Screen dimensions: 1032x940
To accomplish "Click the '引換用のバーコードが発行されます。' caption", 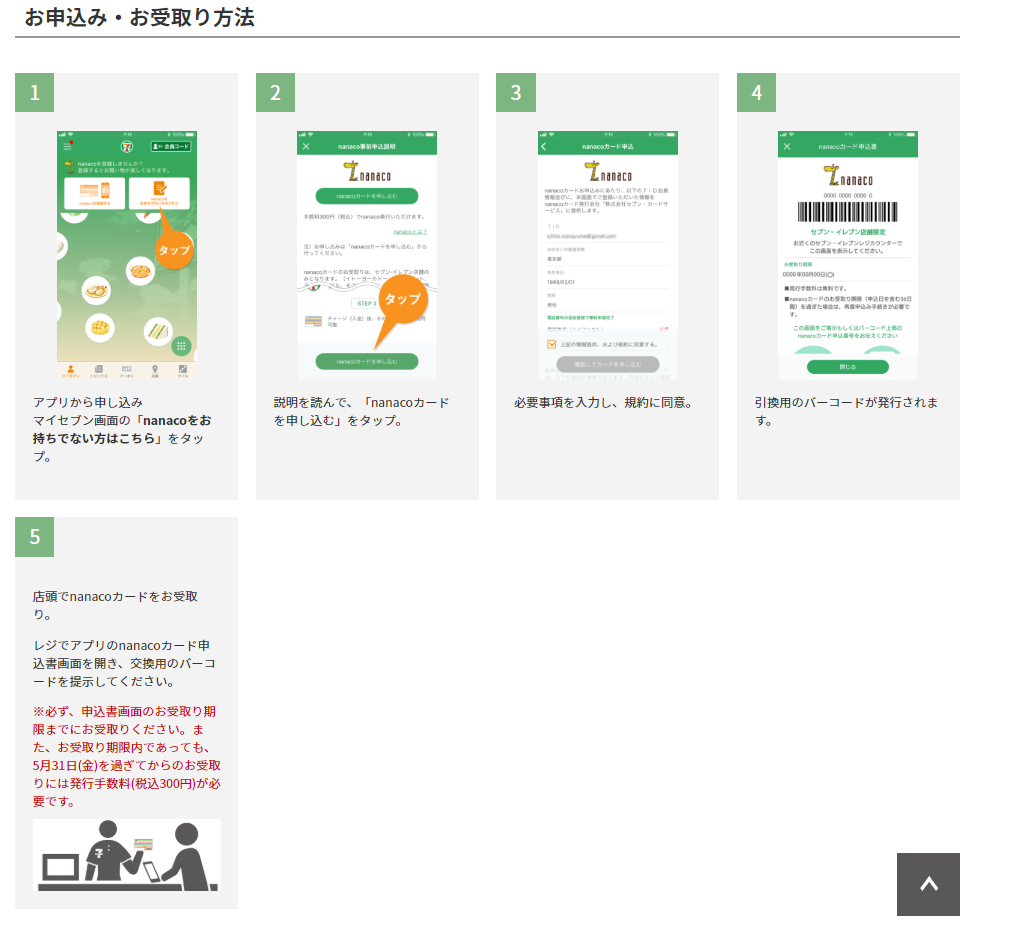I will point(846,411).
